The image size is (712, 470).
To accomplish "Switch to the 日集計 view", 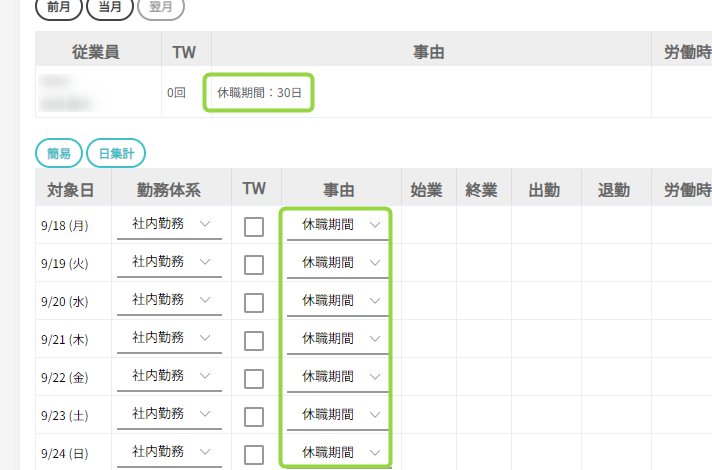I will coord(116,153).
